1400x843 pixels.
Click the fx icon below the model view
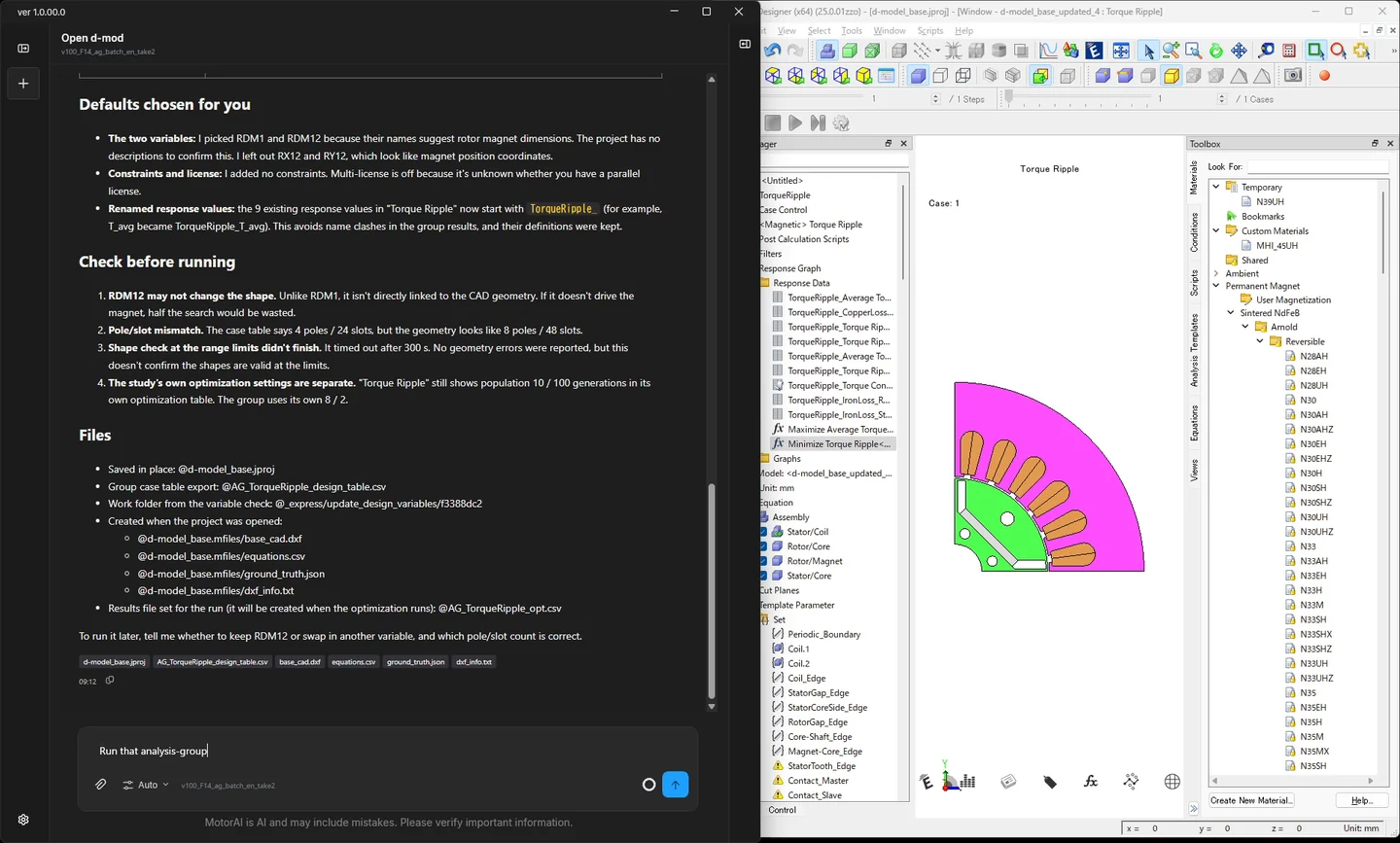1090,781
